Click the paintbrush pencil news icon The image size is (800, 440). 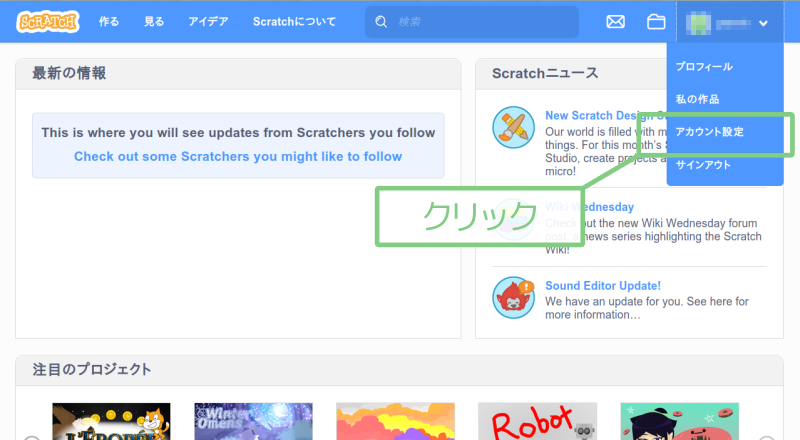point(513,127)
